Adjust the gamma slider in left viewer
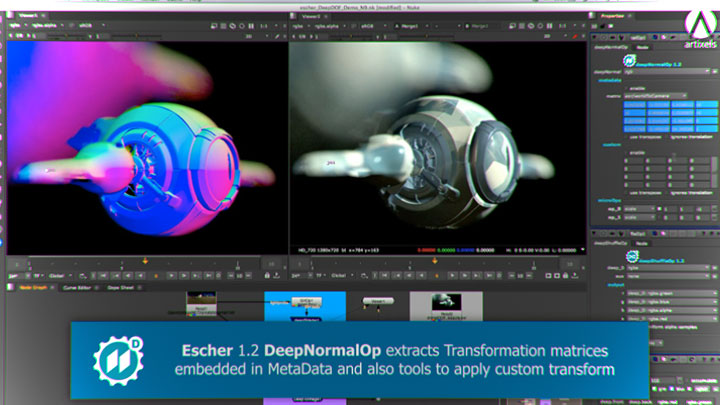Viewport: 720px width, 405px height. 136,36
